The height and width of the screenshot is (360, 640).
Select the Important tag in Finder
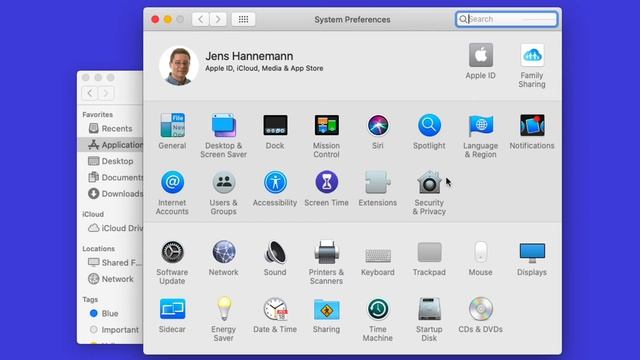[111, 330]
